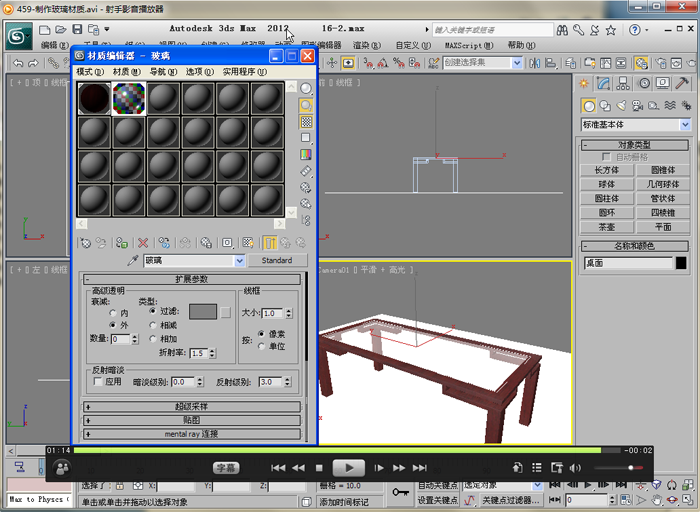Open the Create tab sun icon
This screenshot has width=700, height=512.
(x=583, y=83)
